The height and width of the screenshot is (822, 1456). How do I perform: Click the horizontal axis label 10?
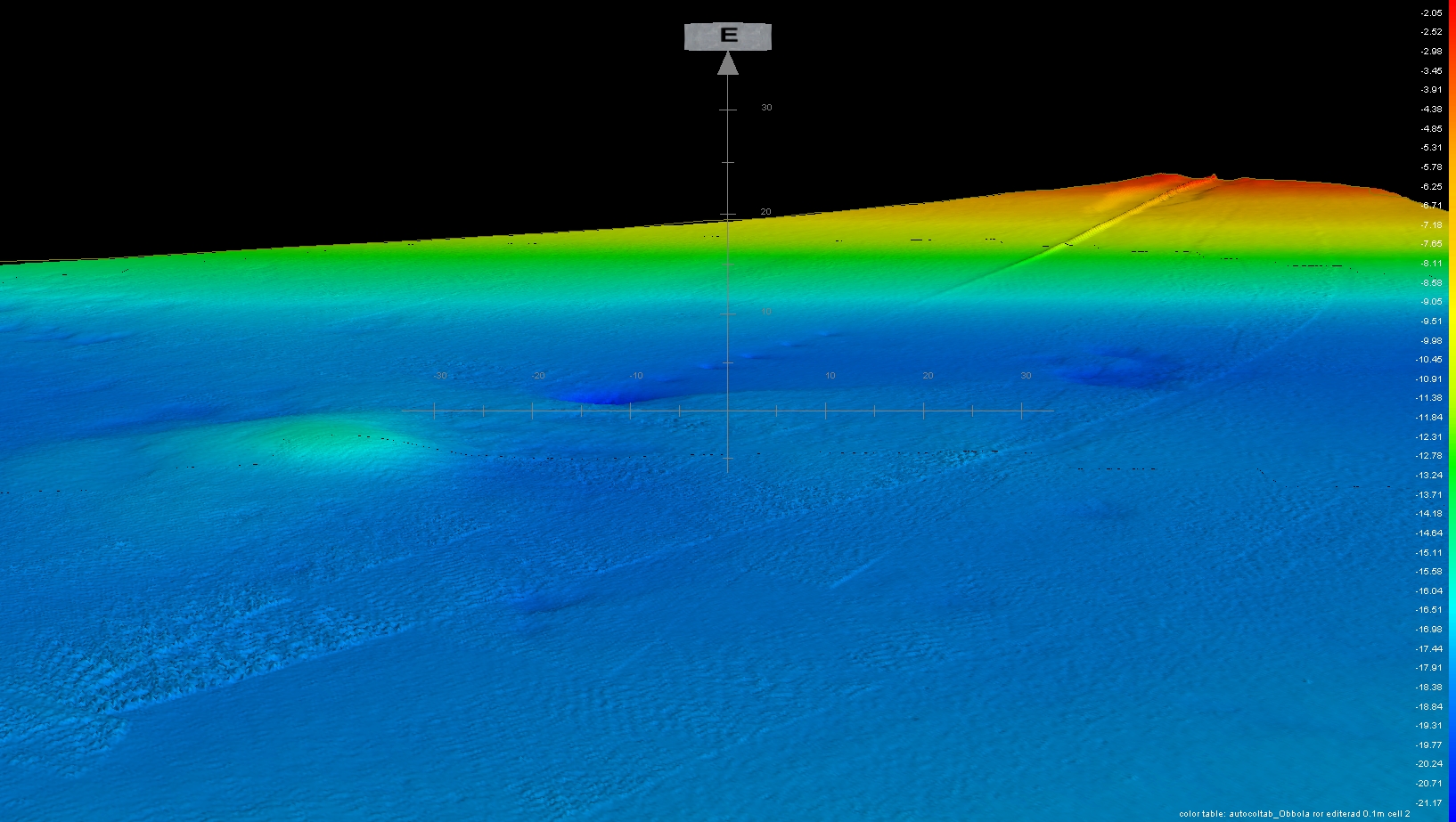[830, 376]
